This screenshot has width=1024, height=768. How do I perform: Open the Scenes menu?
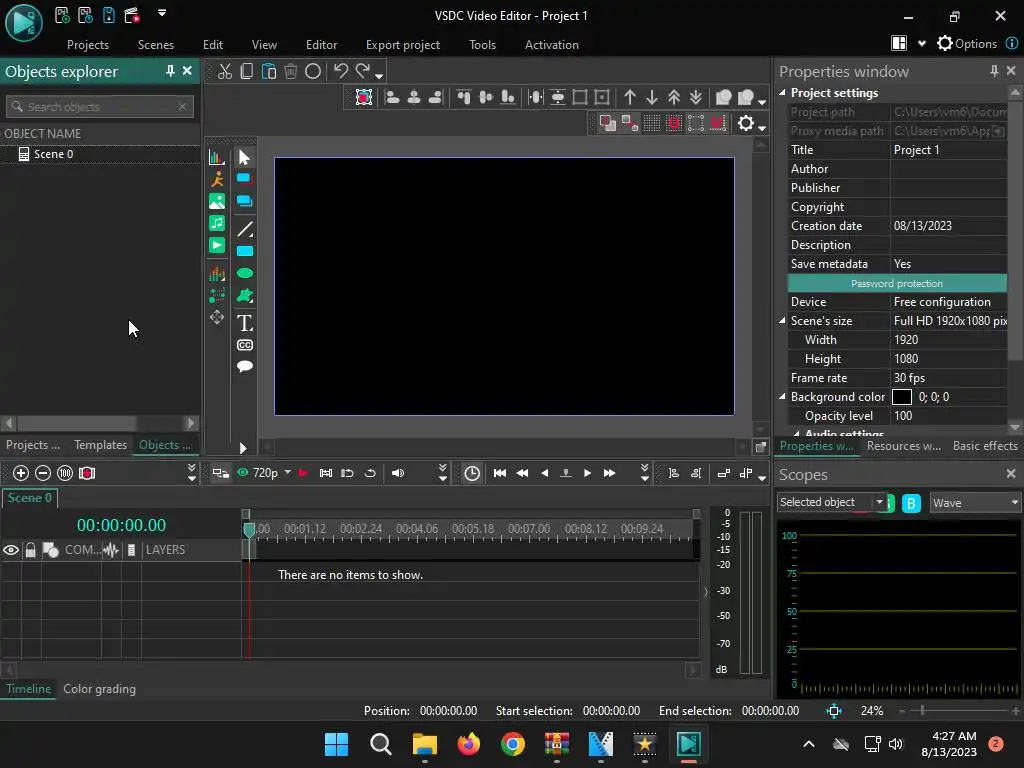point(155,45)
